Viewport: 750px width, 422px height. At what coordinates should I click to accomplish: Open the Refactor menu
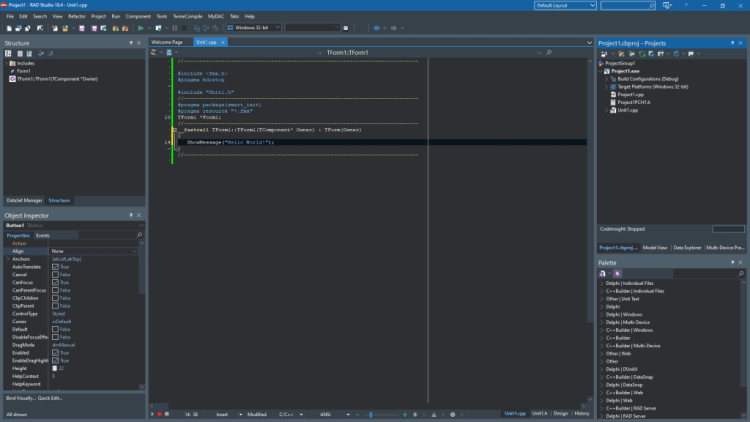[x=77, y=16]
